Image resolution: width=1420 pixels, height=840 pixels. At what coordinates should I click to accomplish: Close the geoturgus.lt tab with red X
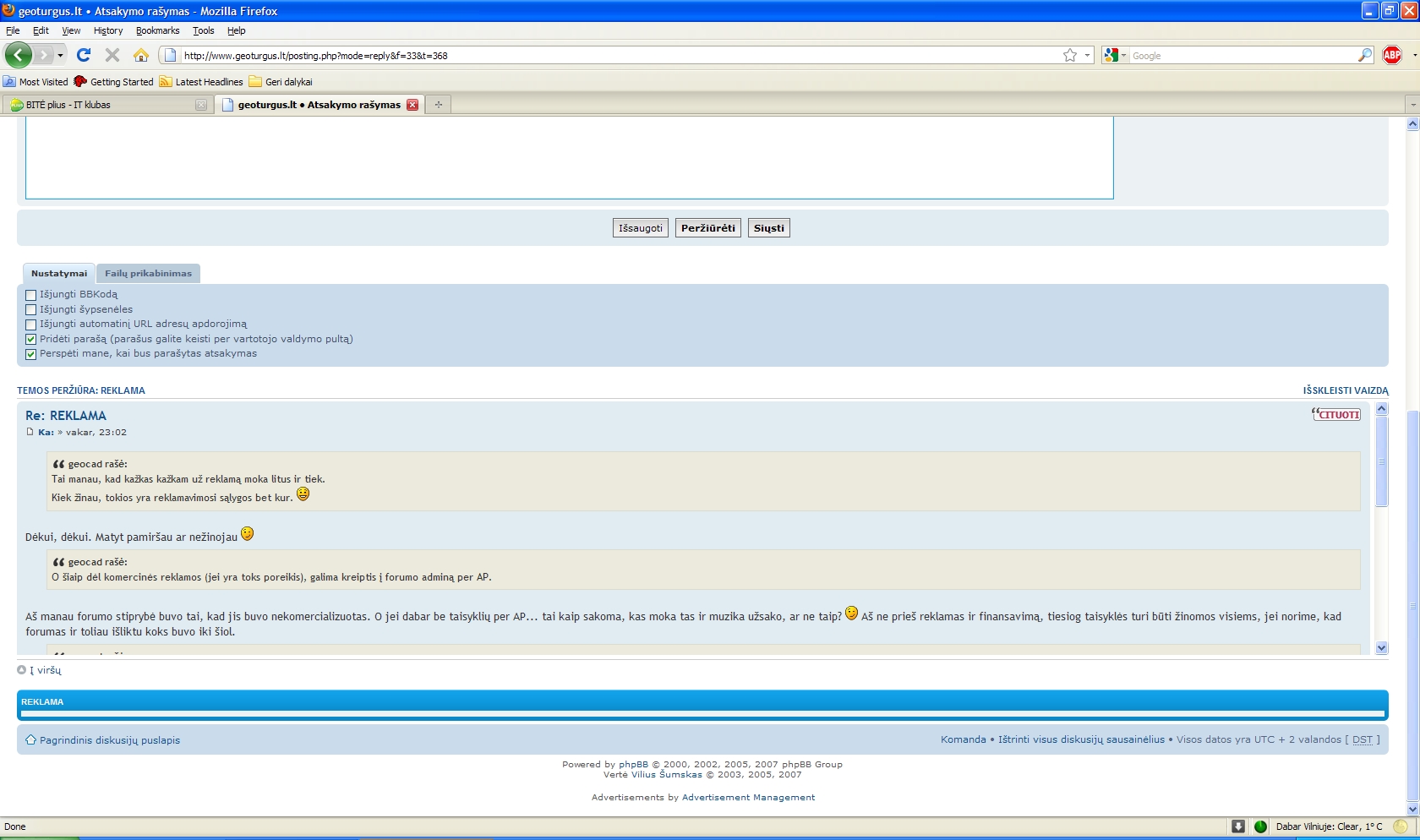pos(412,105)
